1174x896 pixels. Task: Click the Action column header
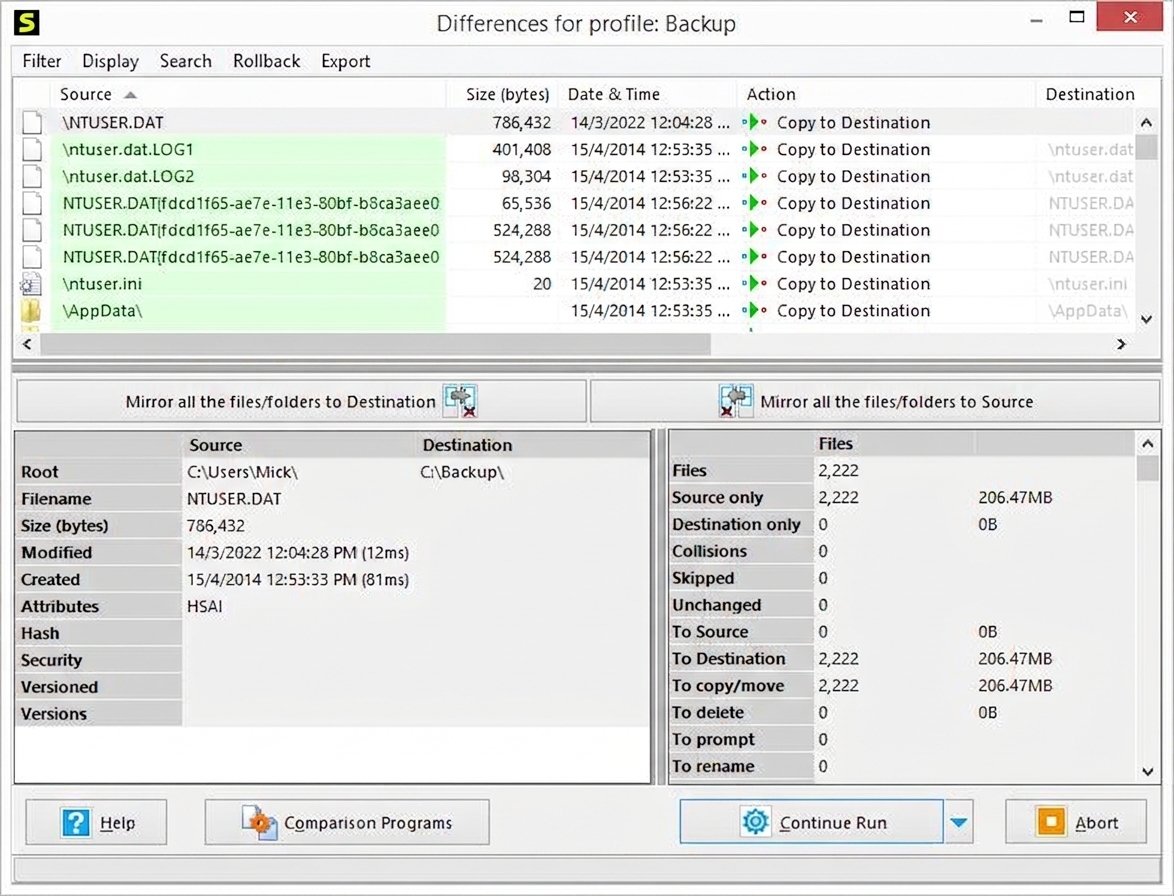tap(886, 94)
